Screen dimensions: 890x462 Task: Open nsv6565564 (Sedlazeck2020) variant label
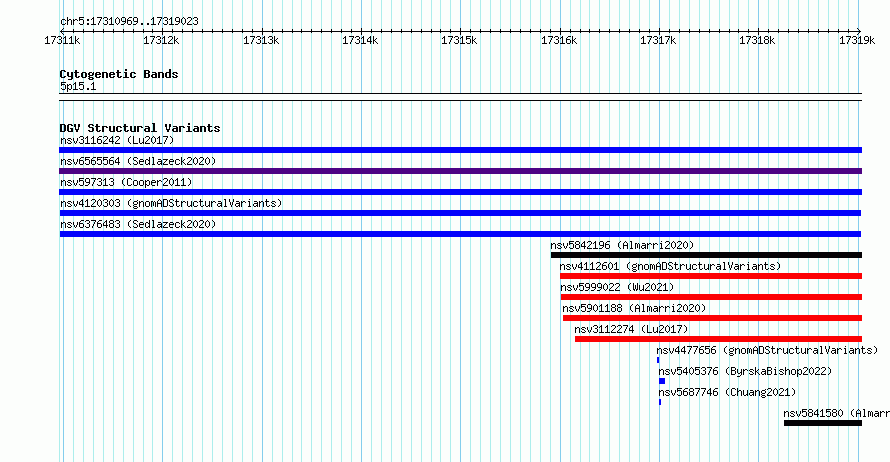(x=138, y=161)
